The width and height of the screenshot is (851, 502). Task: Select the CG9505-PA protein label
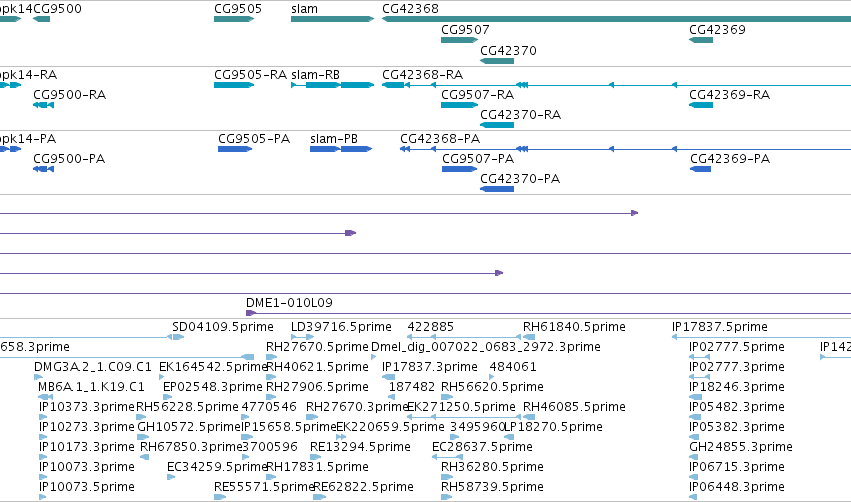pos(254,138)
